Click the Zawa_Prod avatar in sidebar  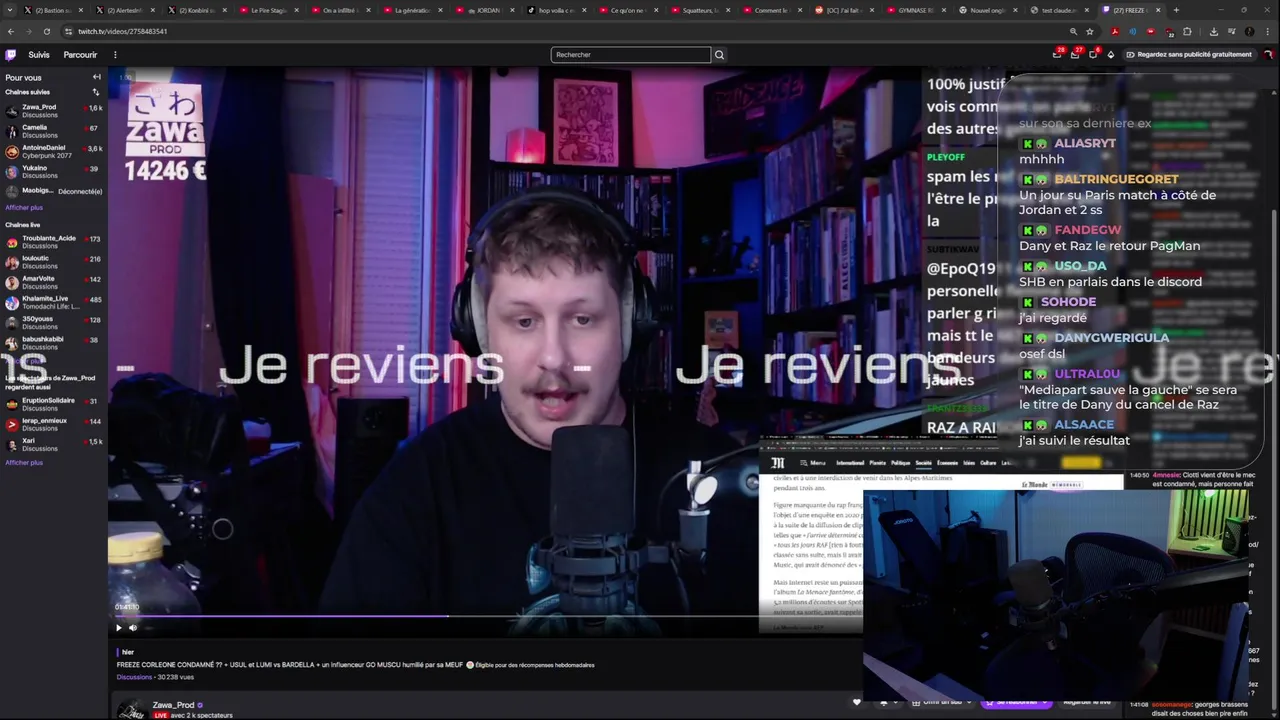point(12,111)
